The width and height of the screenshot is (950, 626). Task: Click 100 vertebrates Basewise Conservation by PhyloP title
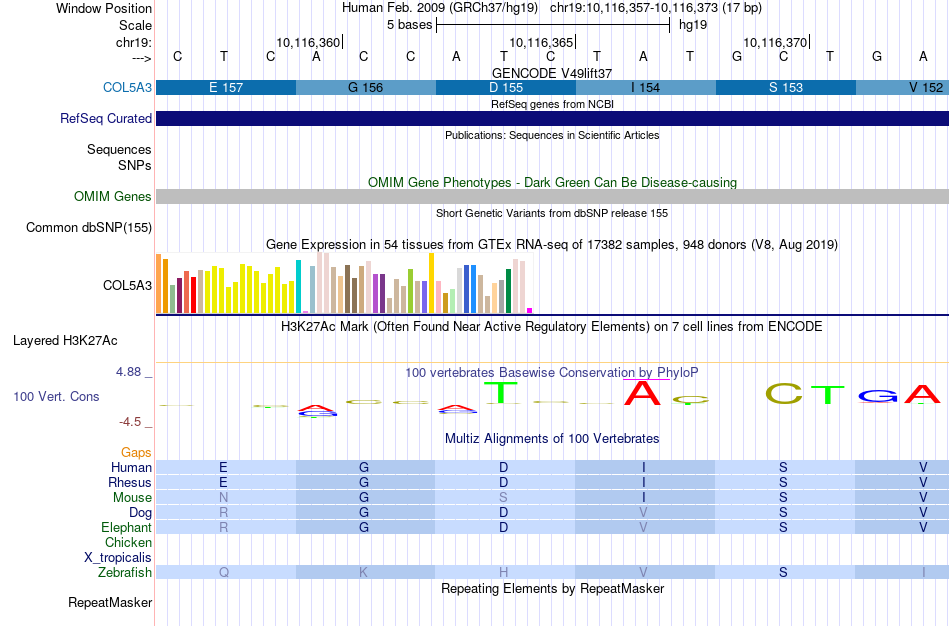(552, 373)
